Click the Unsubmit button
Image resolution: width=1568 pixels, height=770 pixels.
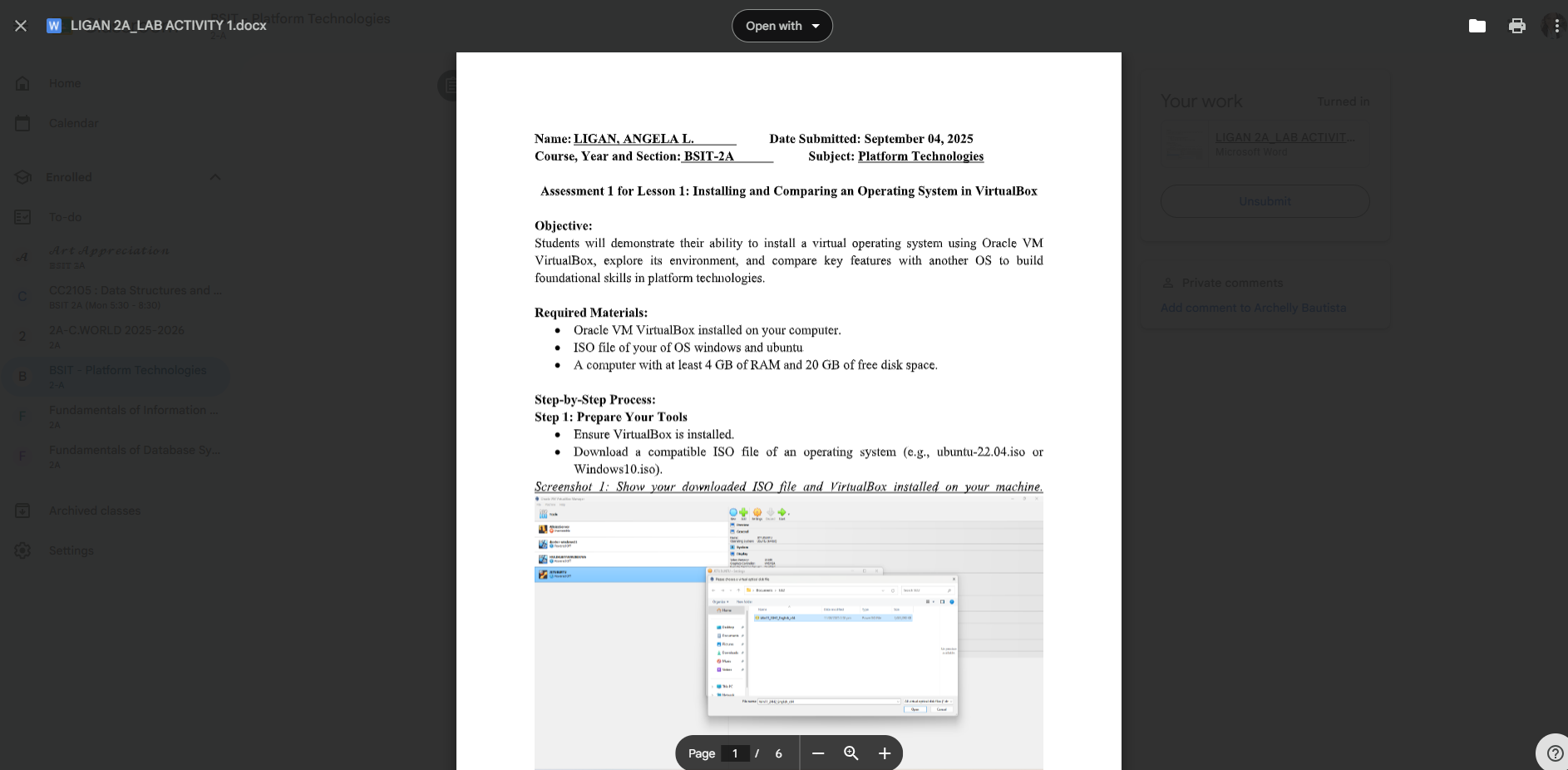[x=1265, y=201]
